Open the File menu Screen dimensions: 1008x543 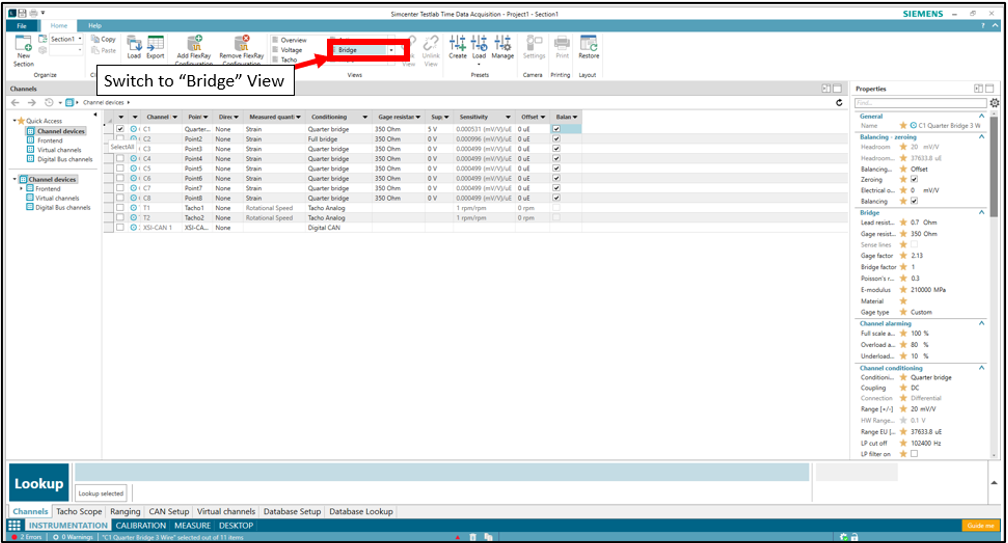pyautogui.click(x=22, y=26)
